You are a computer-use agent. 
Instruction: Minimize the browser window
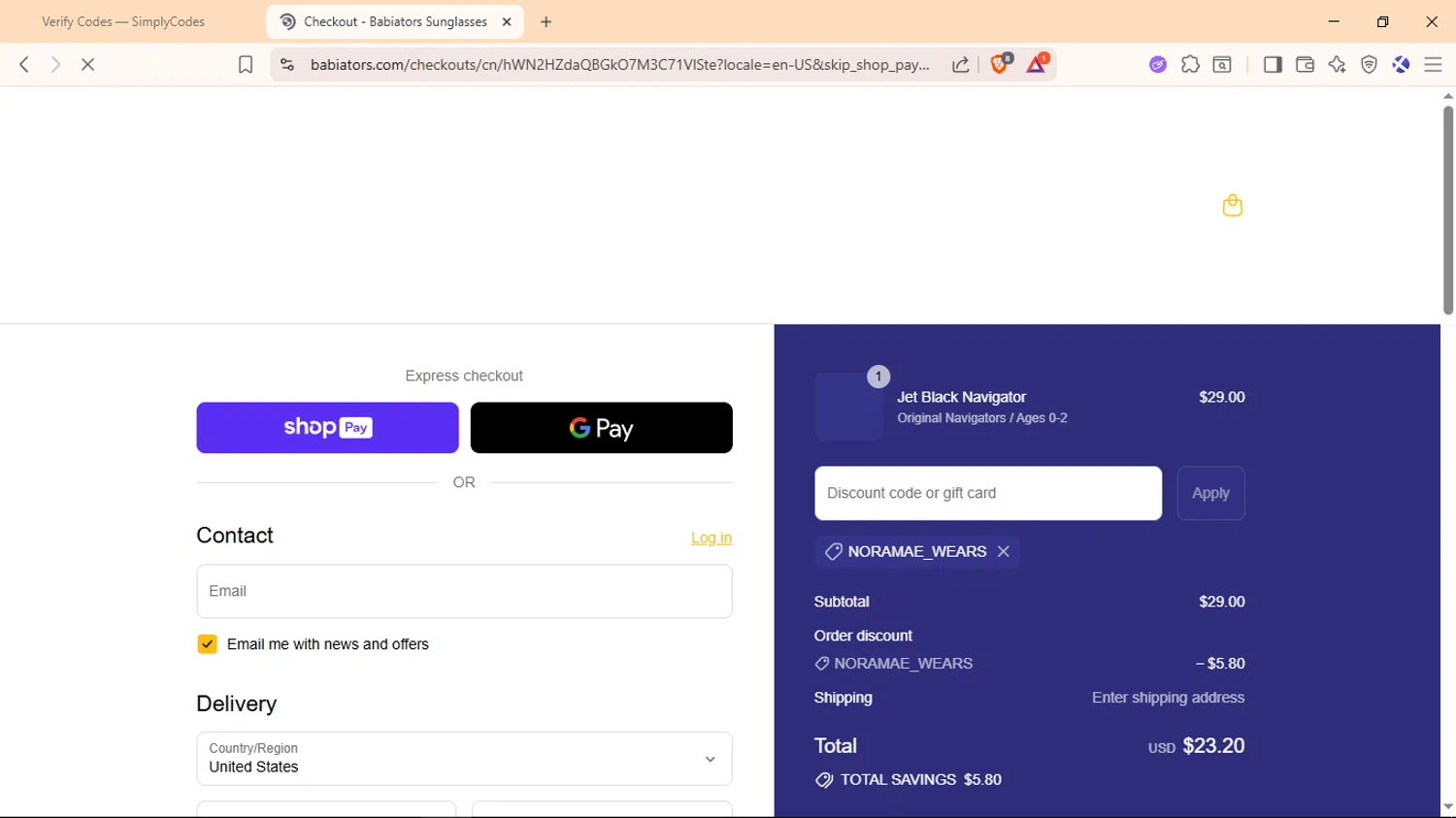tap(1334, 21)
